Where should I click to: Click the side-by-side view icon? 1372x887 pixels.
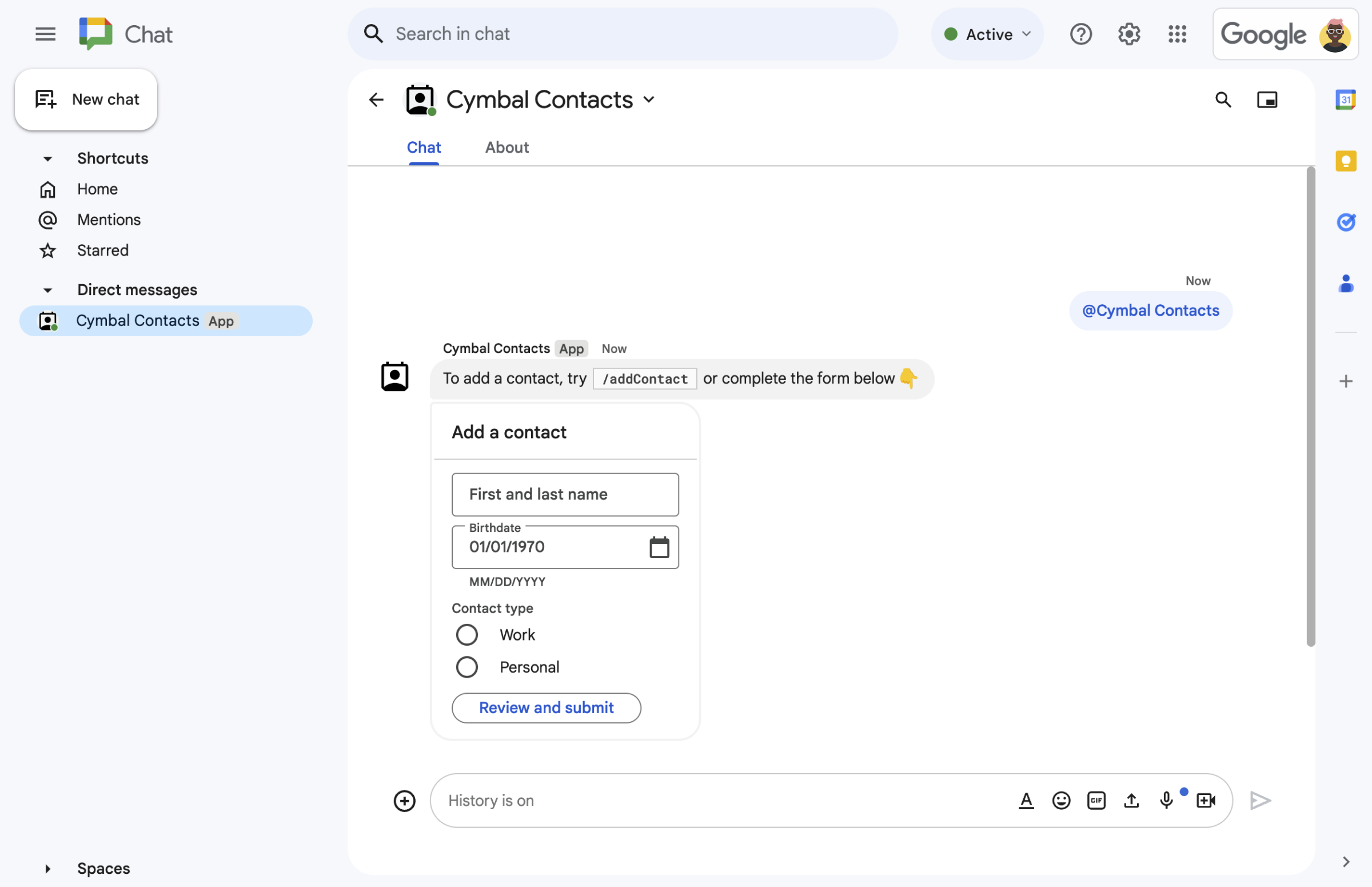pyautogui.click(x=1267, y=99)
